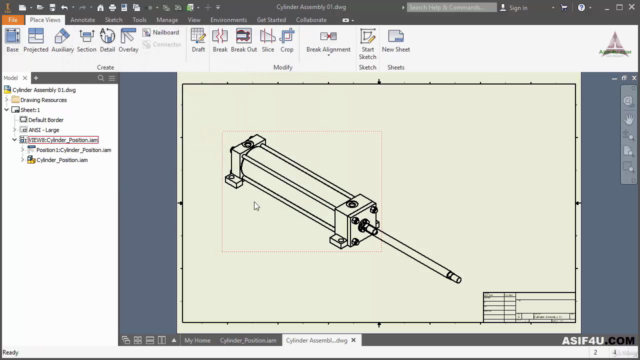Open the browser panel hamburger menu
This screenshot has width=640, height=360.
pyautogui.click(x=112, y=78)
